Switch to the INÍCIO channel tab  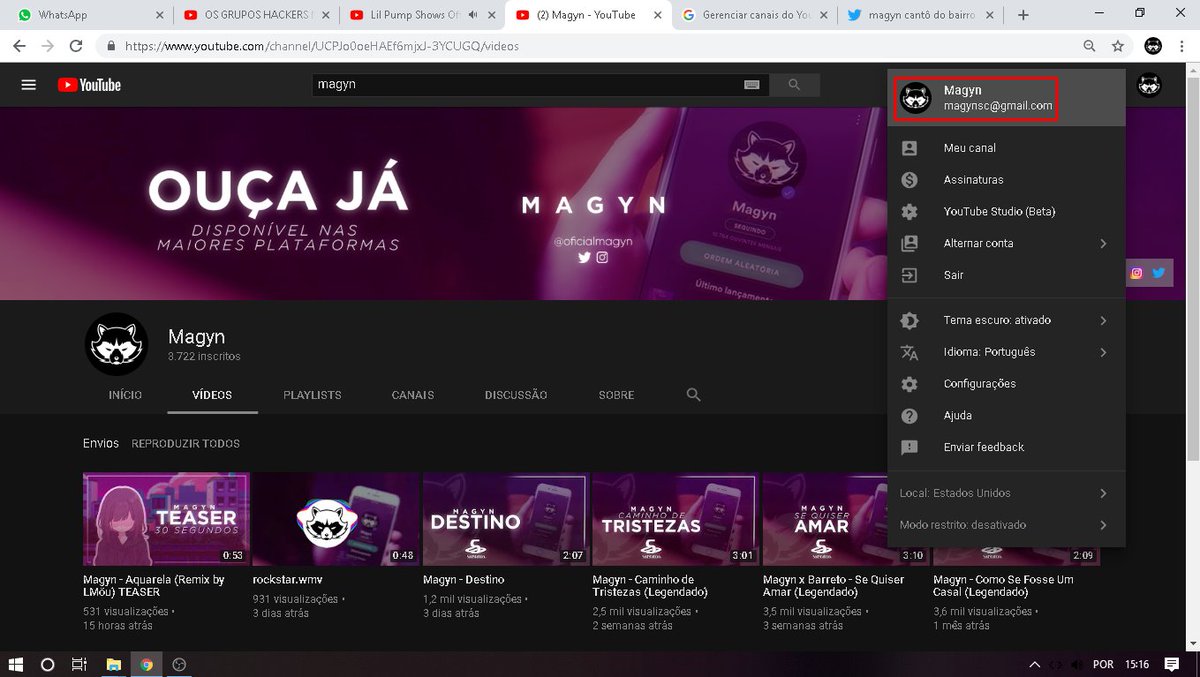[x=125, y=395]
